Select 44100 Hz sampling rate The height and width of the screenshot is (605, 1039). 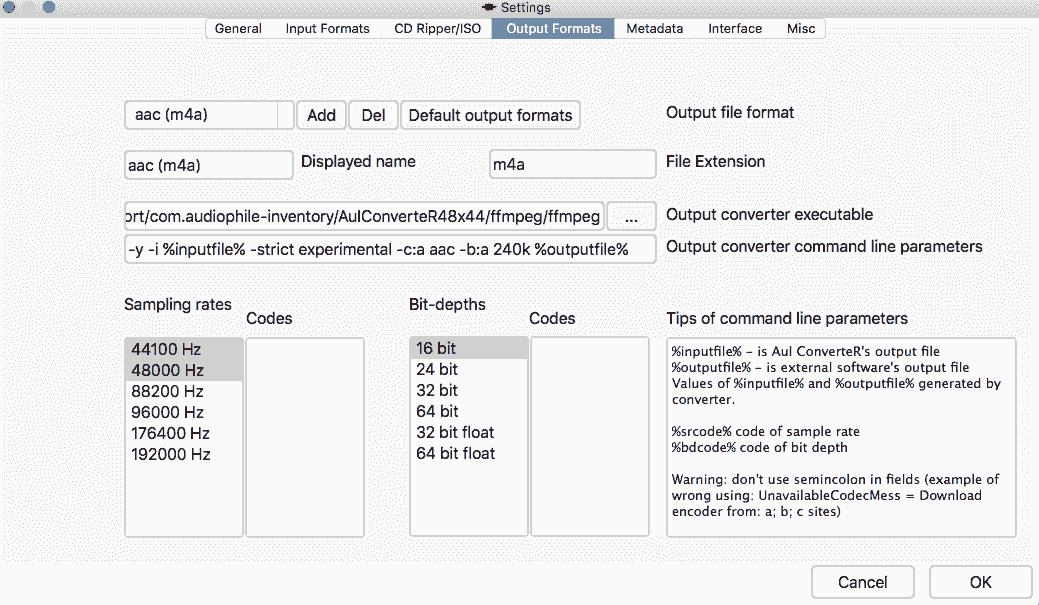184,349
